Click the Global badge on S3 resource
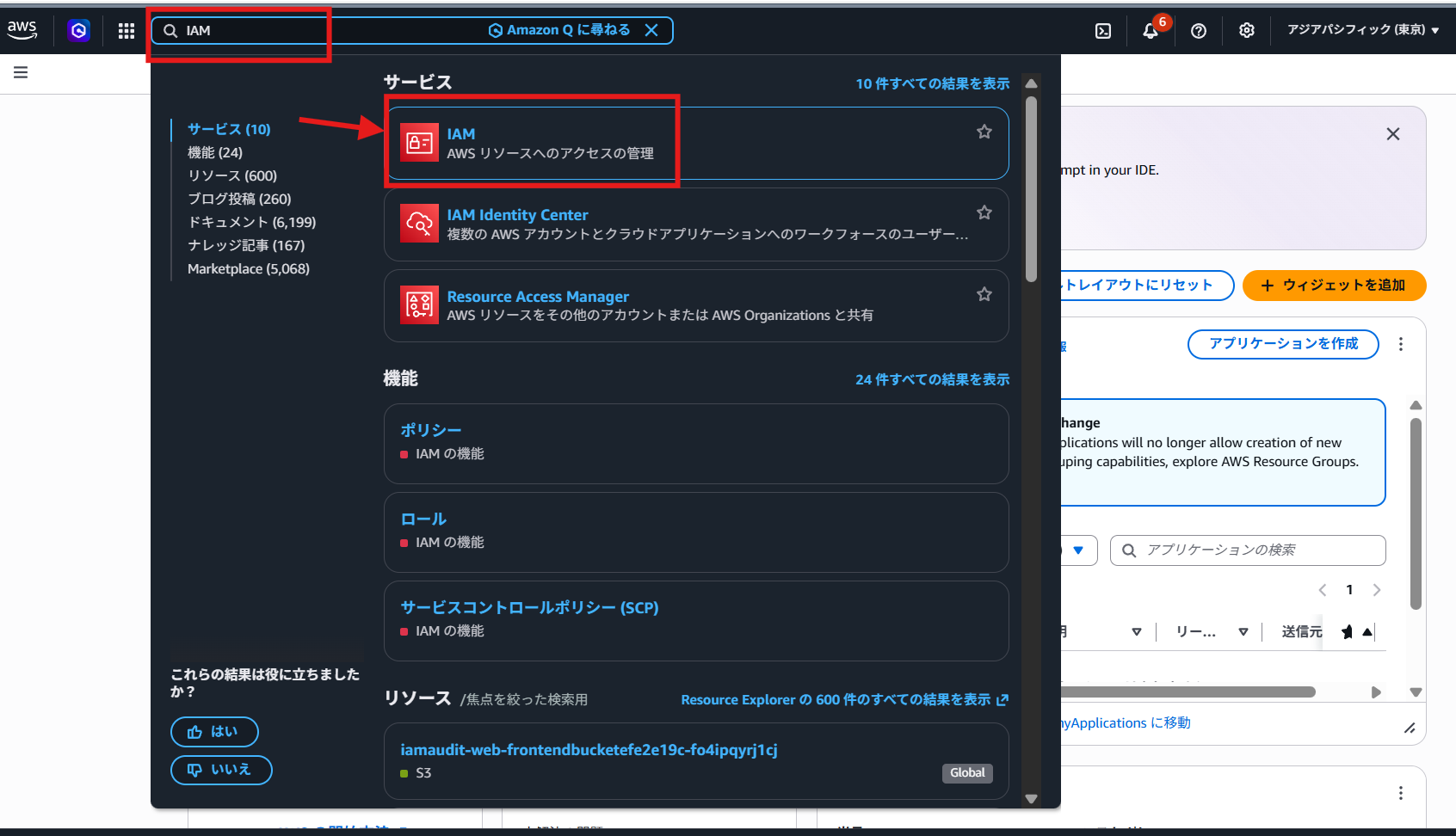Viewport: 1456px width, 836px height. click(x=967, y=773)
